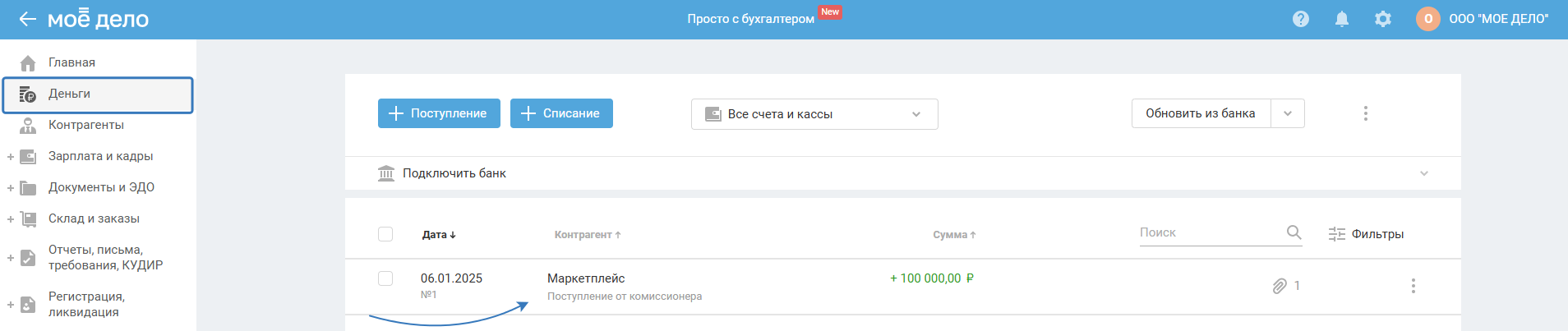Screen dimensions: 1568x331
Task: Open the help question mark icon
Action: tap(1300, 19)
